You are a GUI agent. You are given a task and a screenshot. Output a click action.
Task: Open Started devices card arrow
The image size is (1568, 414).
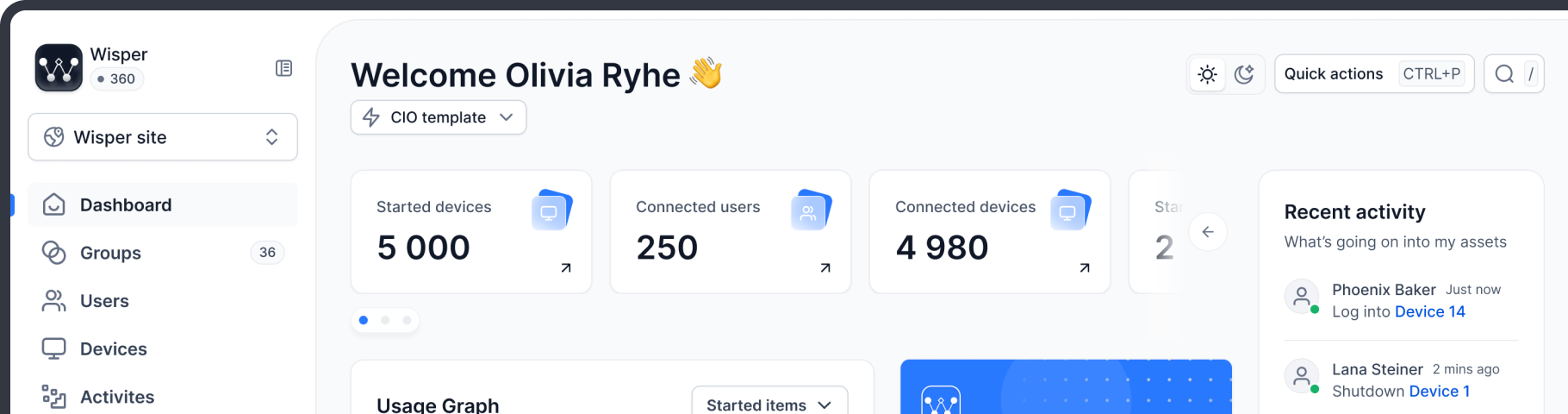[x=566, y=268]
